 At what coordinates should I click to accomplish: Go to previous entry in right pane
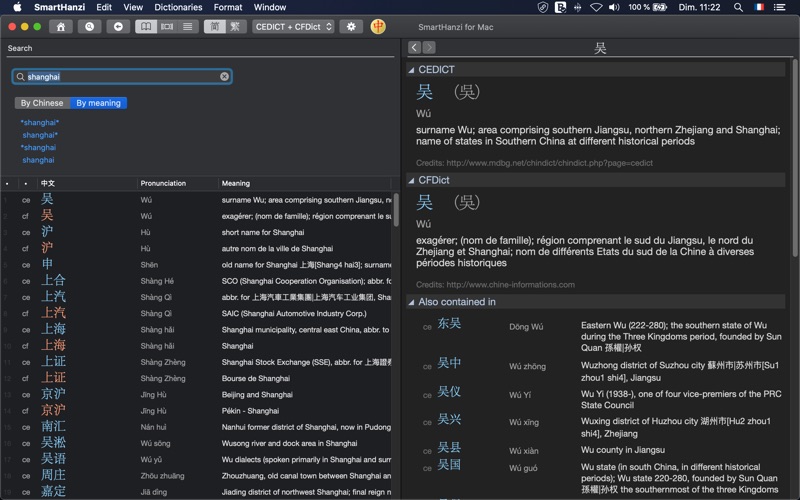414,47
